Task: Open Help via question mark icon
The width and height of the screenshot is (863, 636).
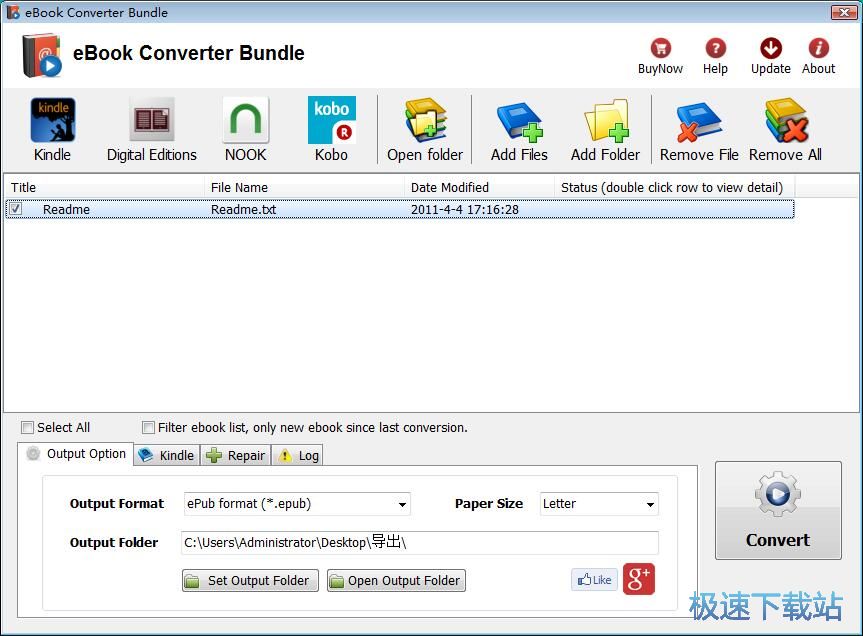Action: [x=715, y=48]
